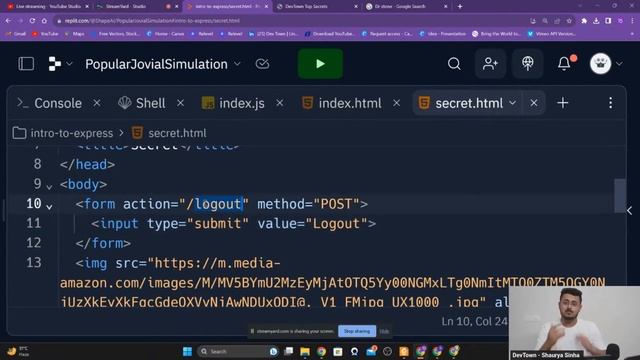The width and height of the screenshot is (640, 360).
Task: Open a new browser tab
Action: pyautogui.click(x=460, y=6)
